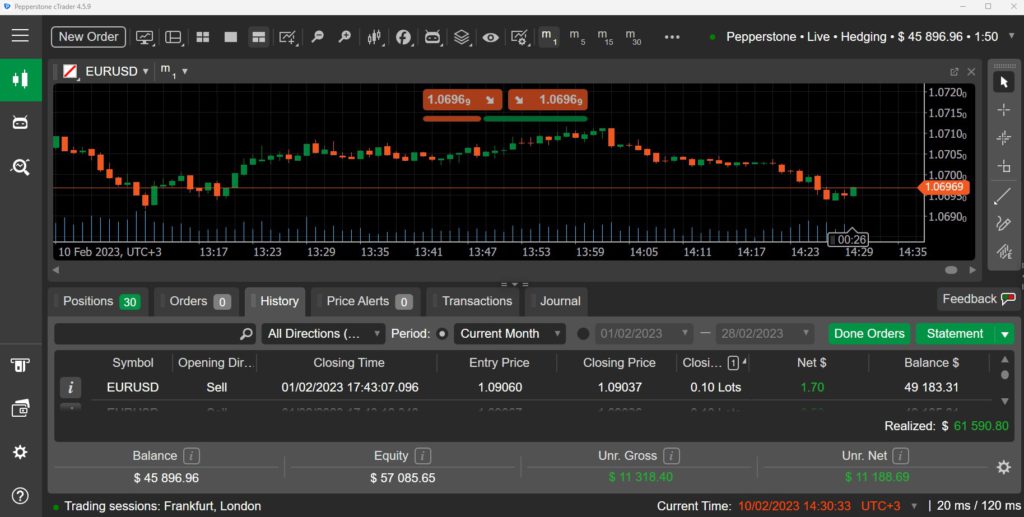Viewport: 1024px width, 517px height.
Task: Click the history search input field
Action: point(155,334)
